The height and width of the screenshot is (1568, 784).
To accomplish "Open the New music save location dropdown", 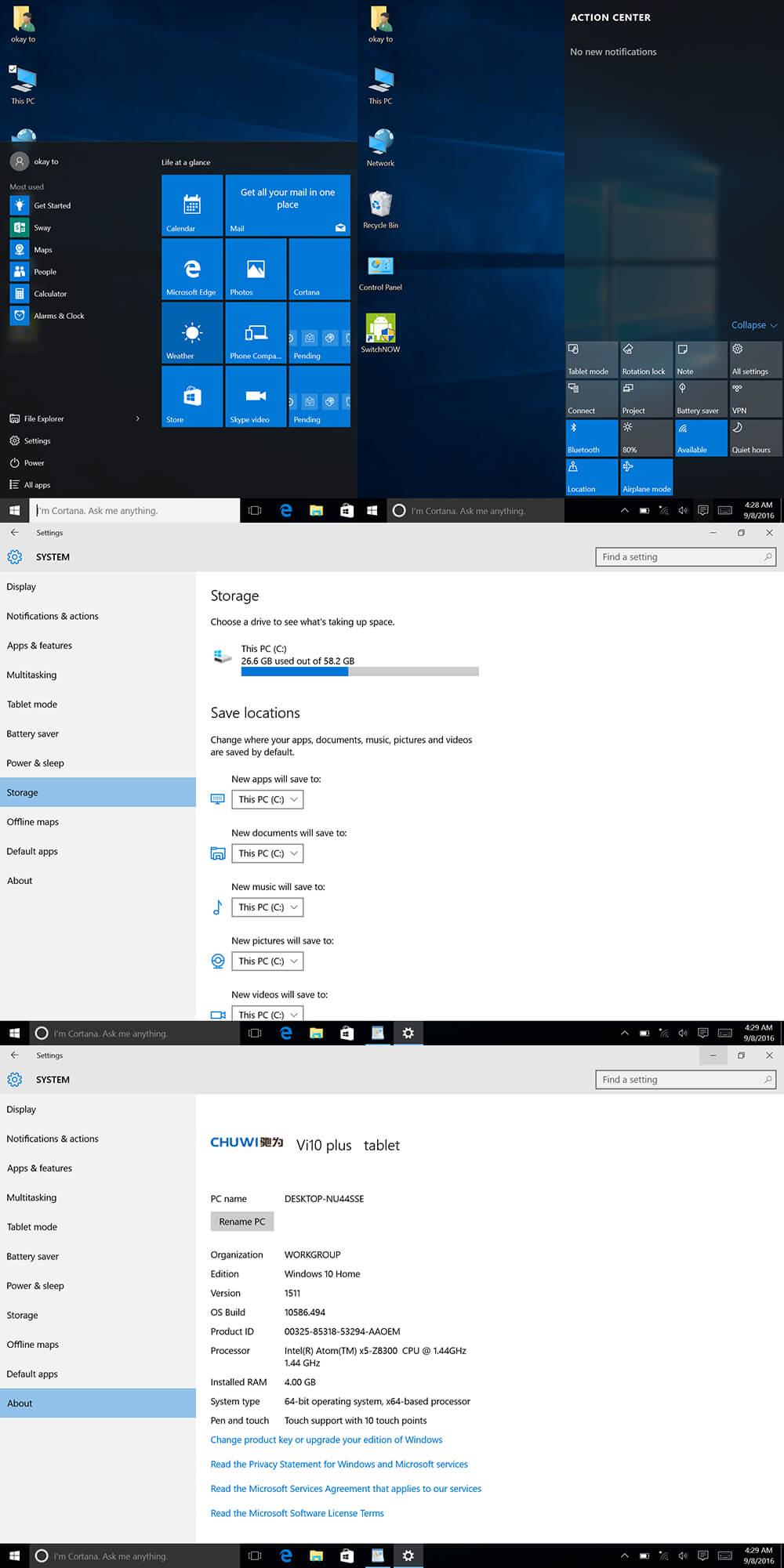I will point(267,907).
